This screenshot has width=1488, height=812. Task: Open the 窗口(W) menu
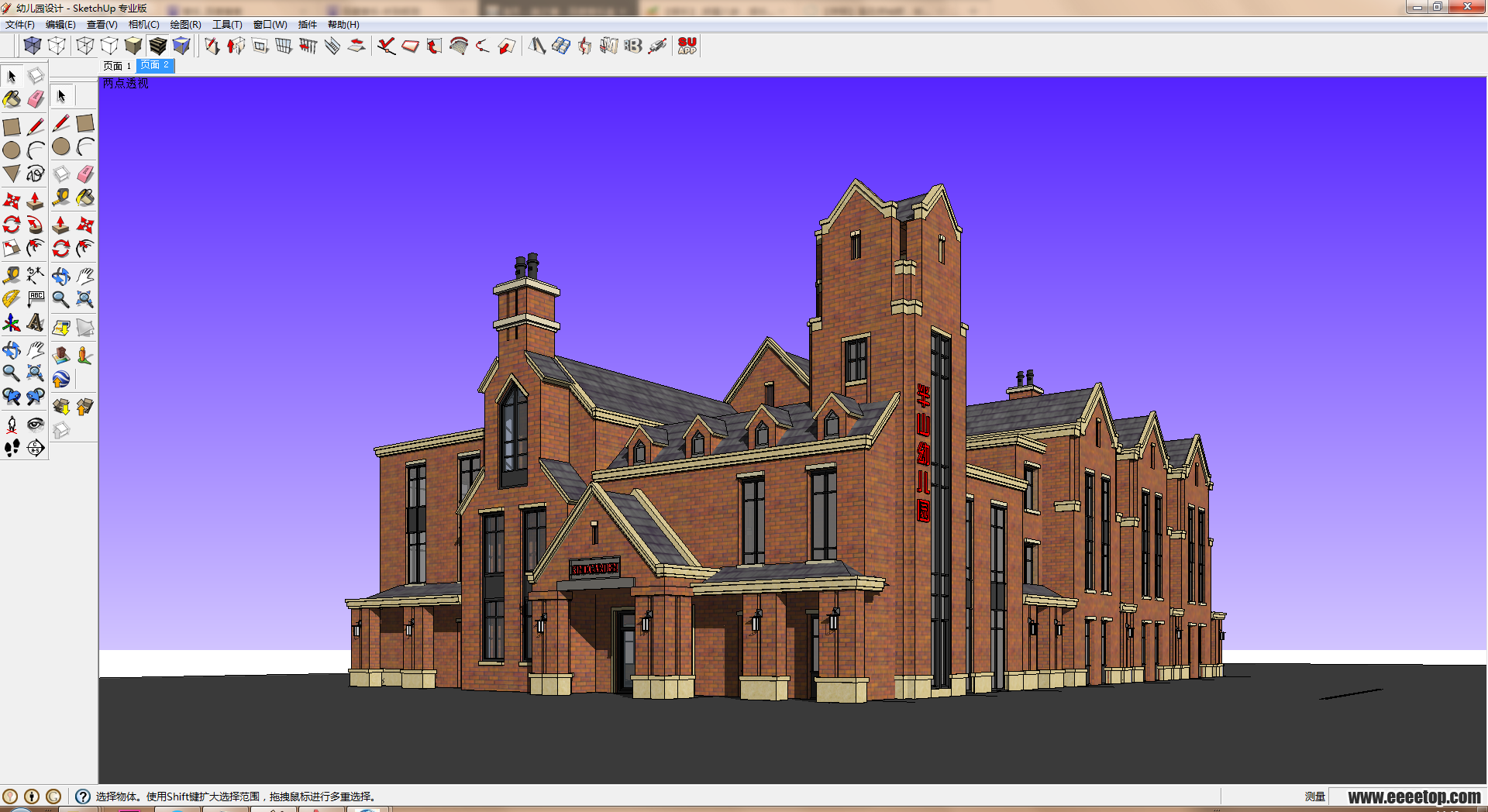pyautogui.click(x=270, y=25)
